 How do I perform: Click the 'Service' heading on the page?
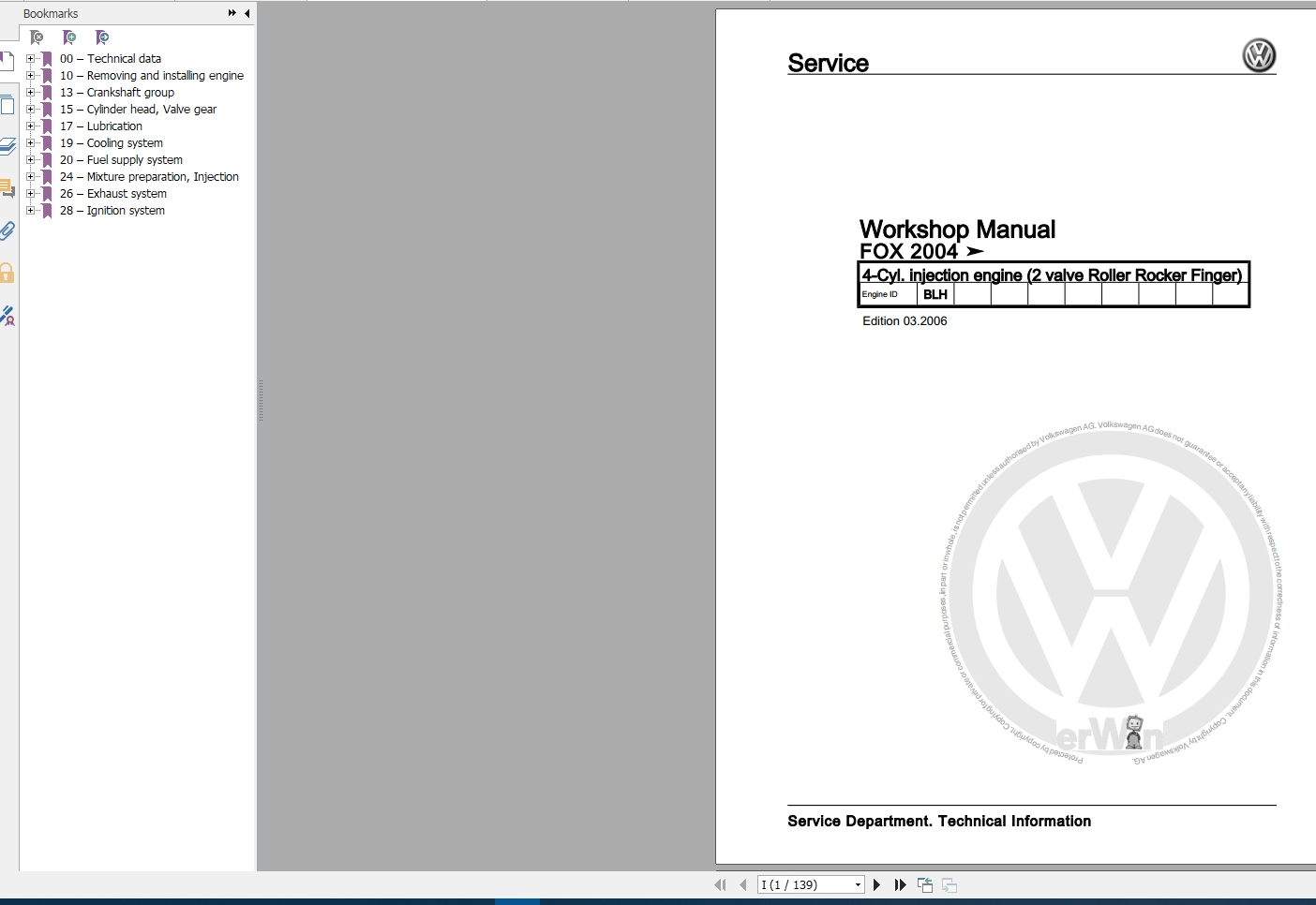tap(829, 63)
